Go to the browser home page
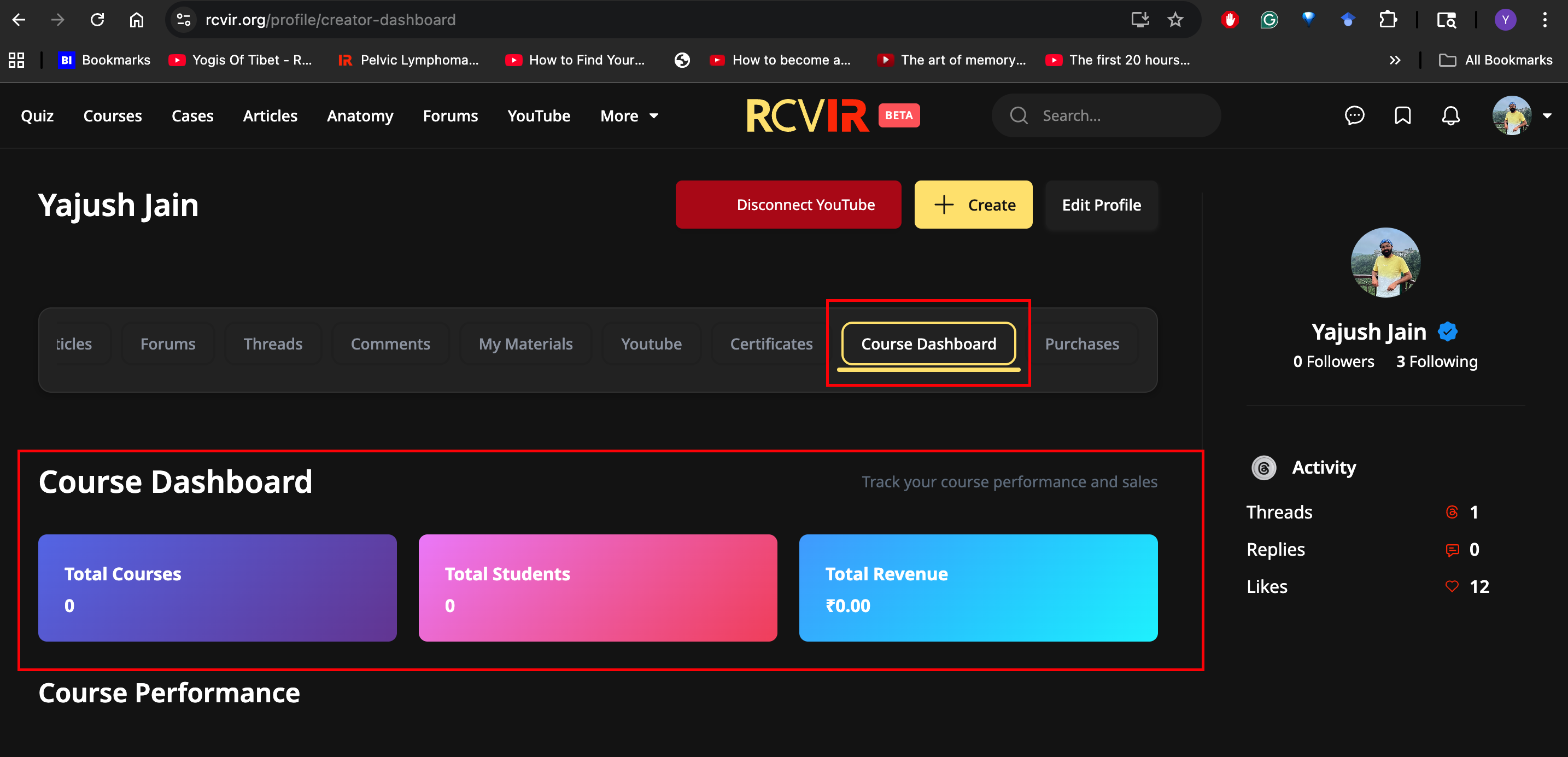Image resolution: width=1568 pixels, height=757 pixels. (136, 20)
